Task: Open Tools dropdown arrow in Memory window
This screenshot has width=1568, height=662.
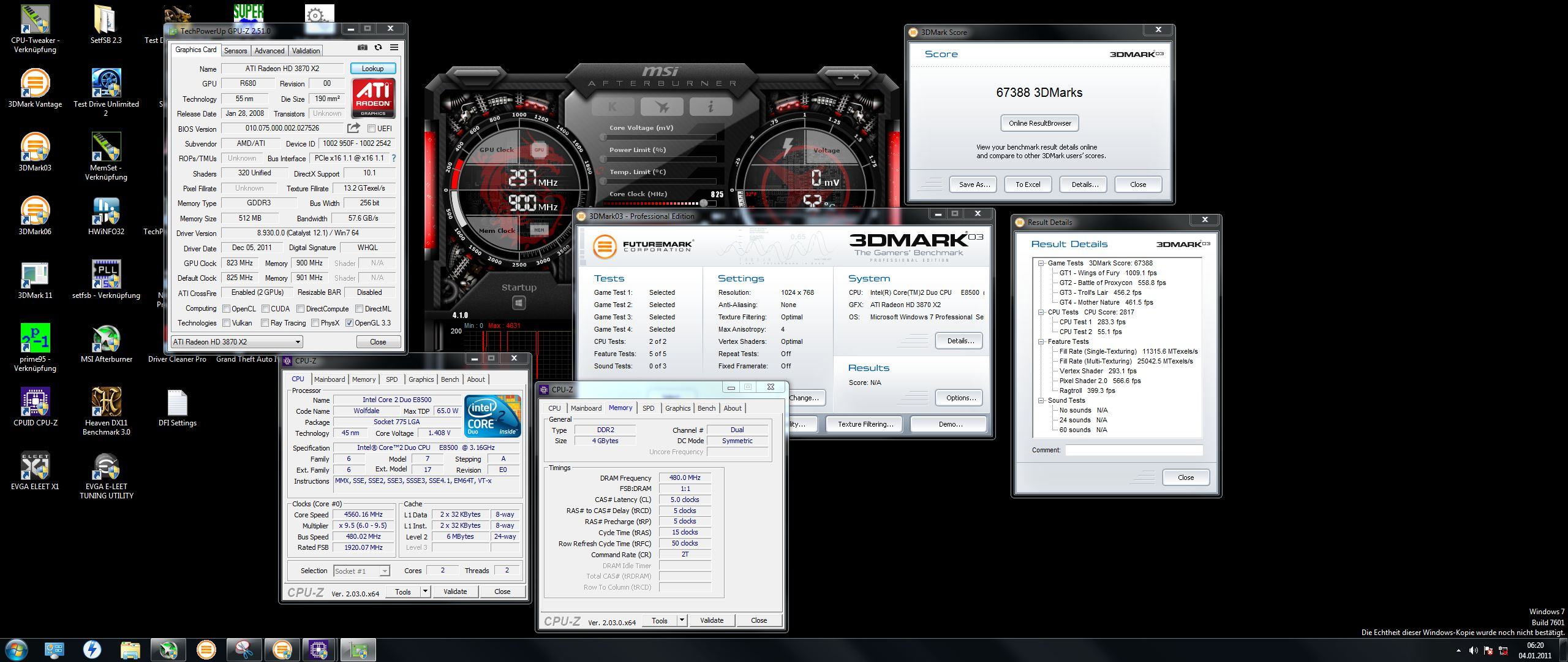Action: (x=682, y=620)
